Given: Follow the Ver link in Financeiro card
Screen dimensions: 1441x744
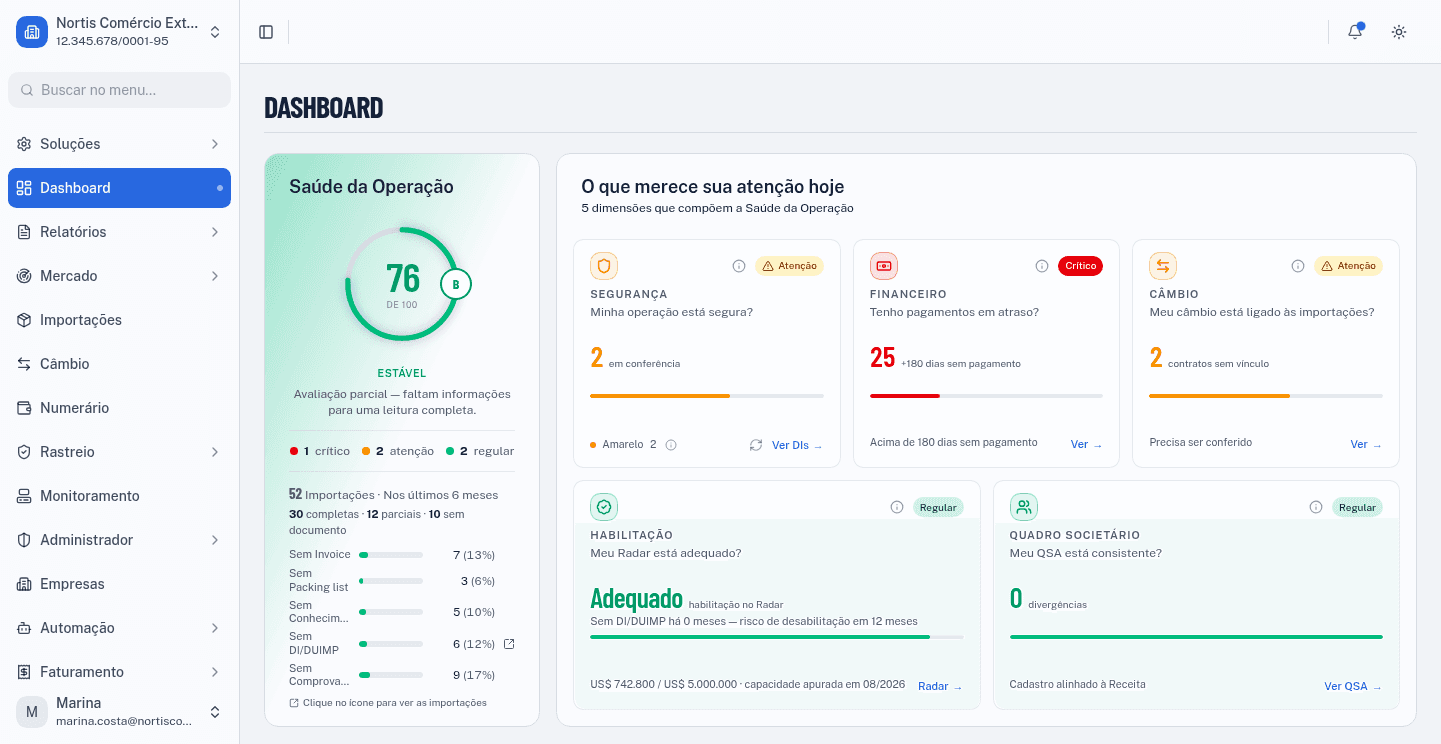Looking at the screenshot, I should (1086, 444).
